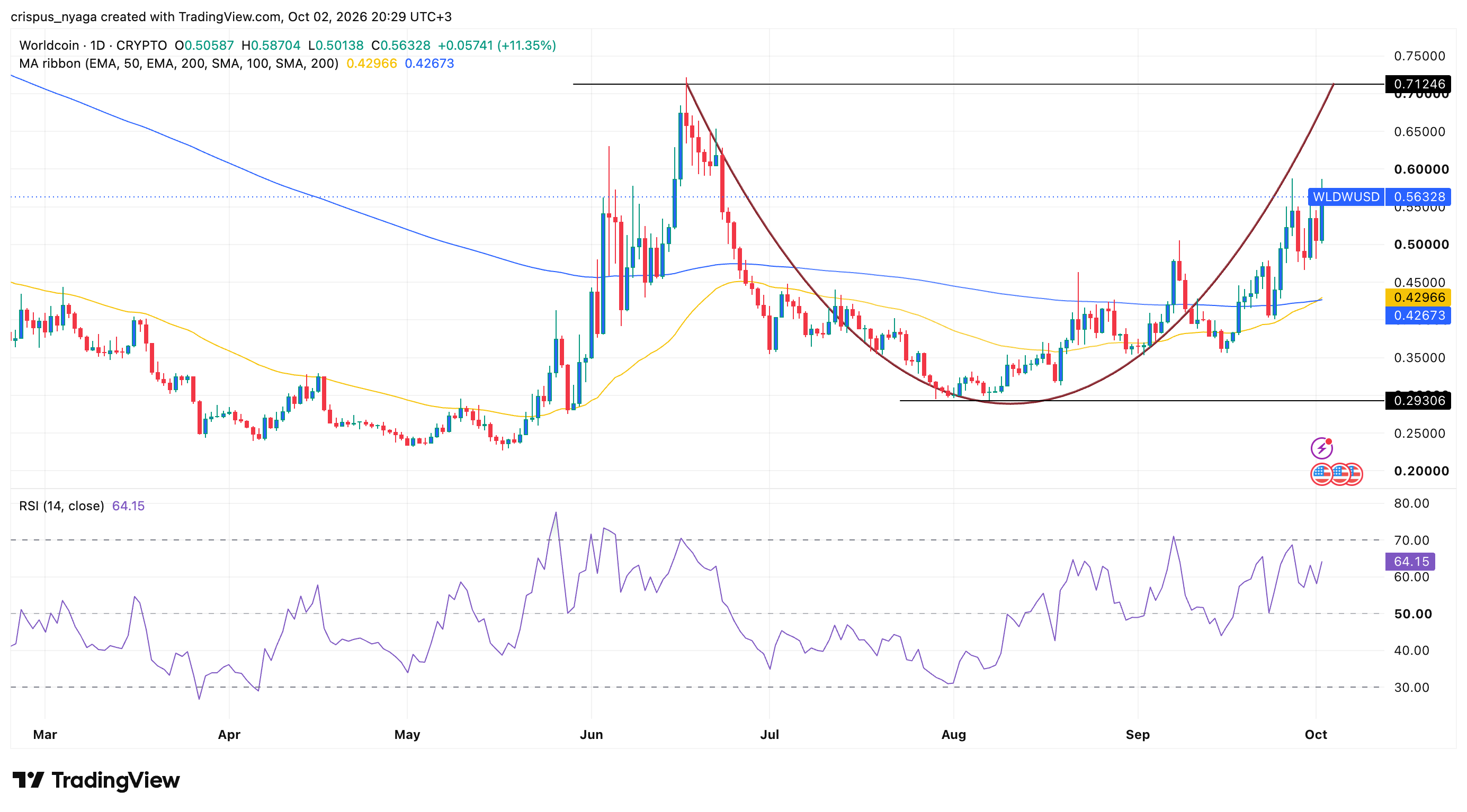Click the 0.75000 price axis label

pos(1420,56)
